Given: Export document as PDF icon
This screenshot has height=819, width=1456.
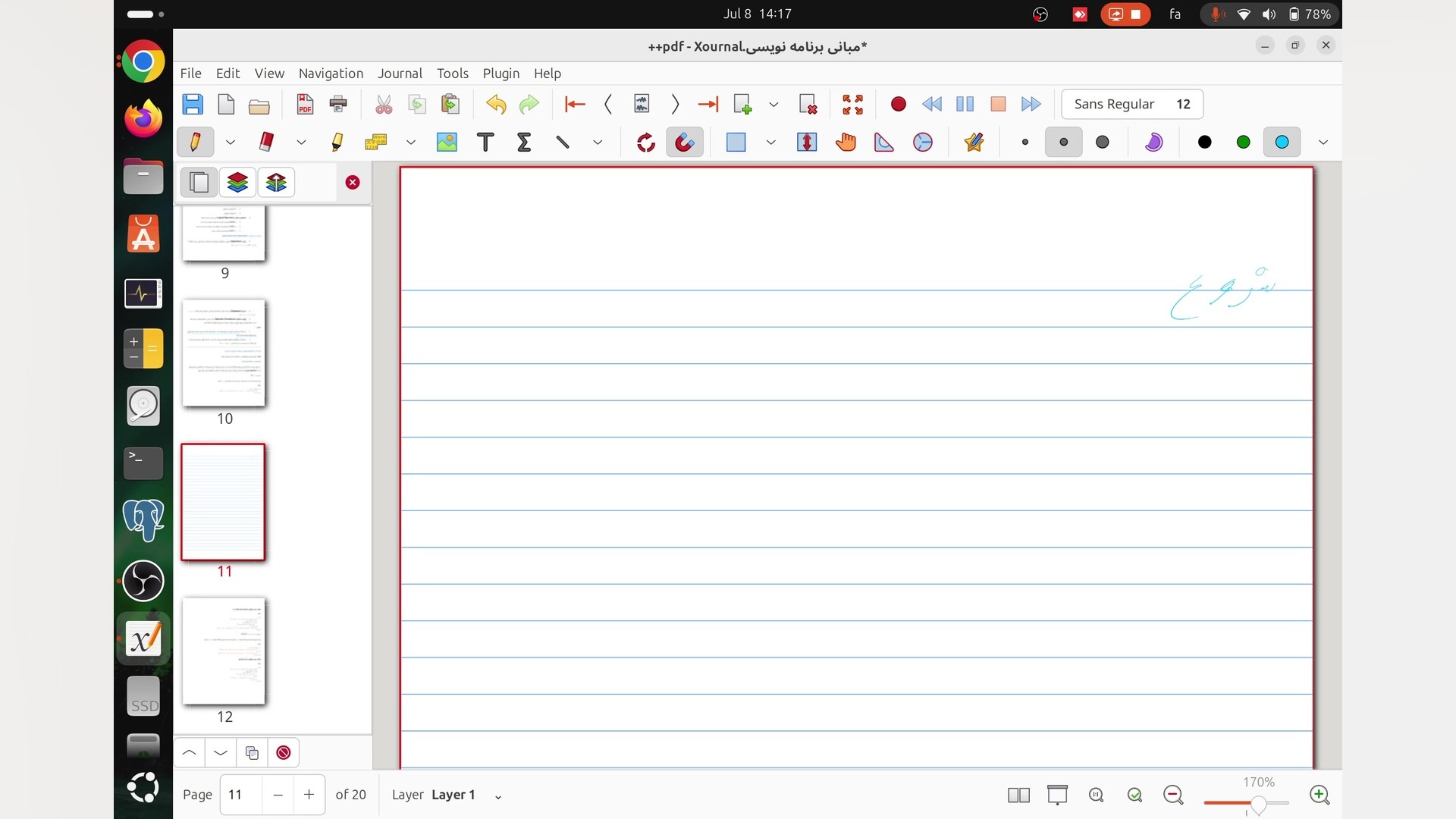Looking at the screenshot, I should tap(305, 104).
